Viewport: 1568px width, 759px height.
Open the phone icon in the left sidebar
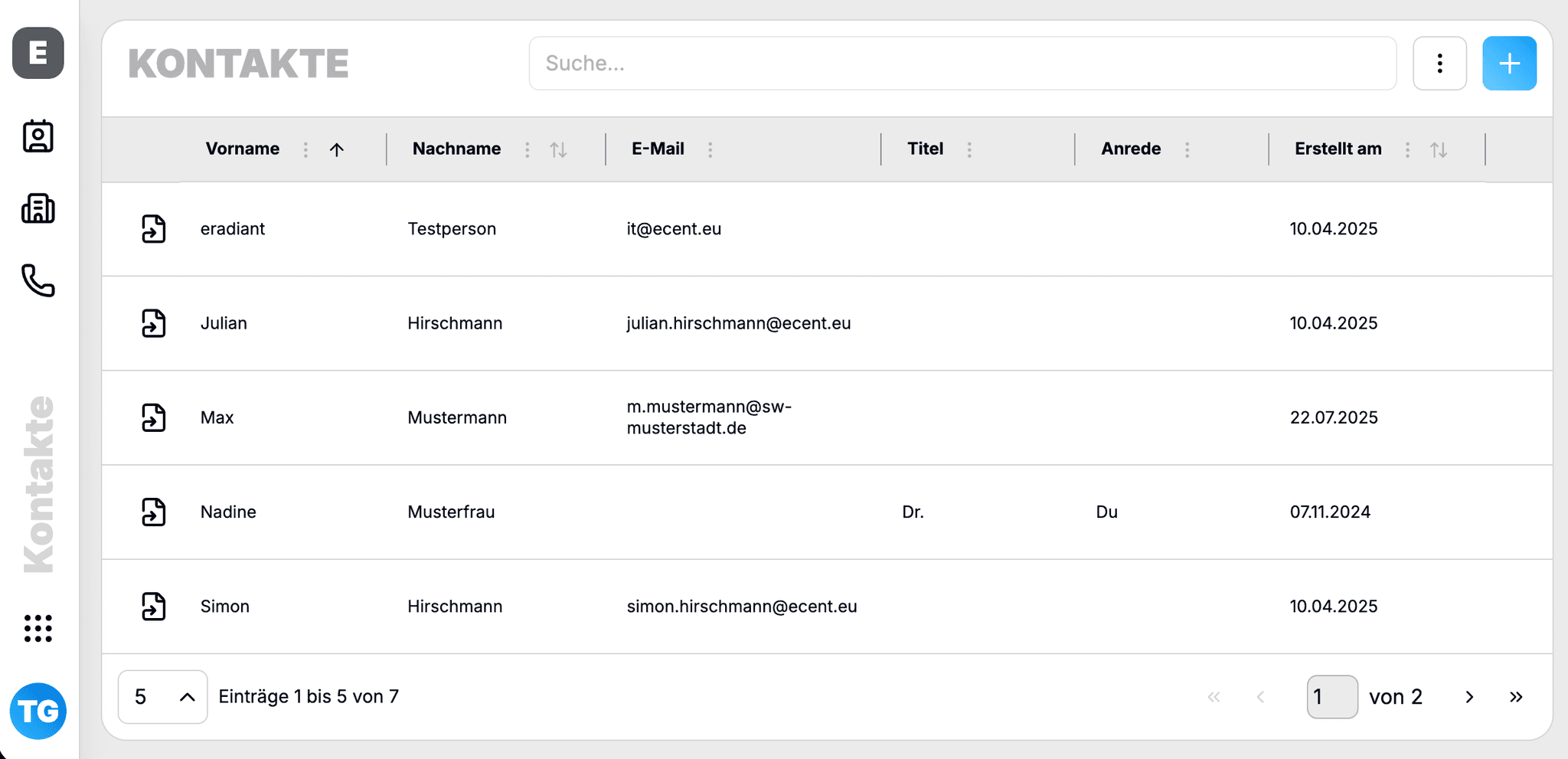[x=38, y=282]
